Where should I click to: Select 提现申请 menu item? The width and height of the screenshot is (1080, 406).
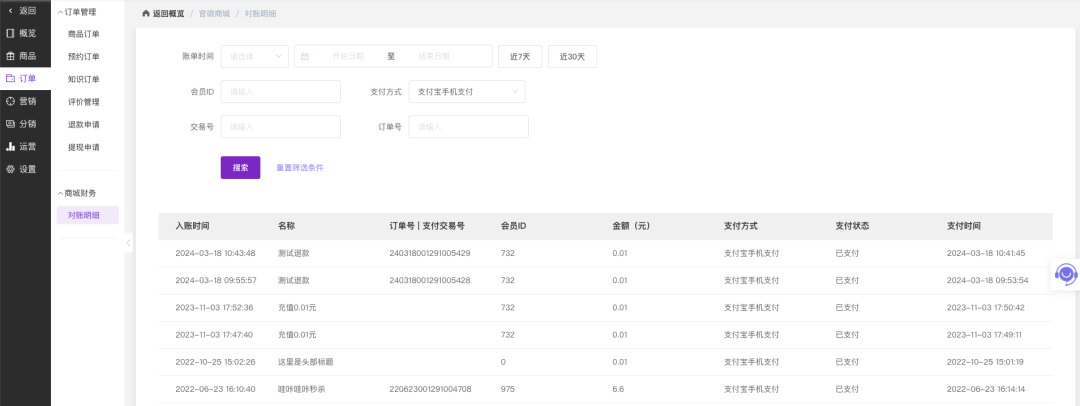[83, 147]
